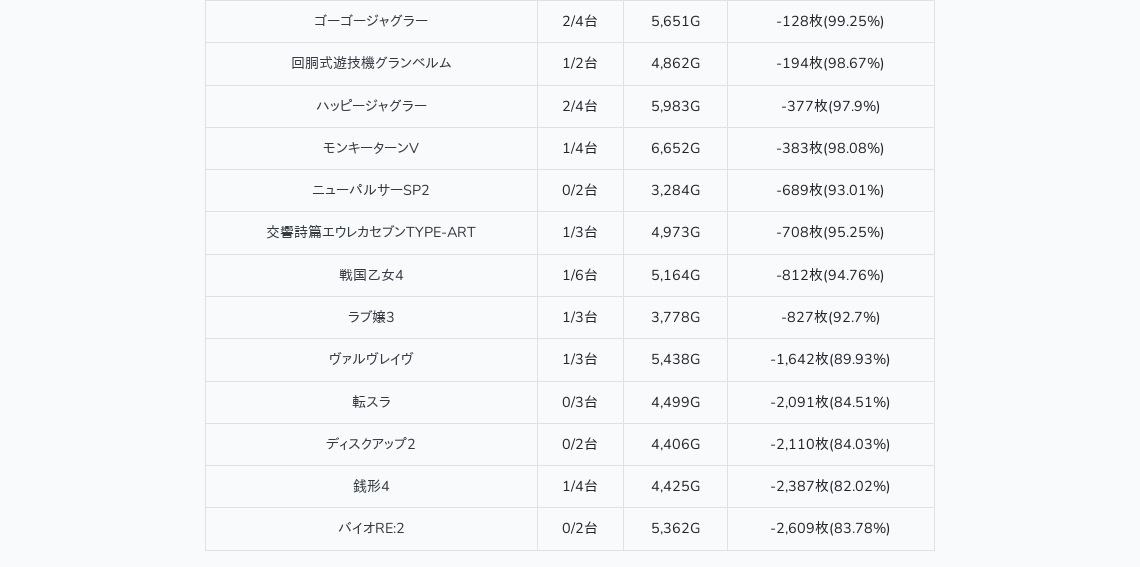This screenshot has width=1140, height=567.
Task: Select the 転スラ table entry
Action: coord(371,402)
